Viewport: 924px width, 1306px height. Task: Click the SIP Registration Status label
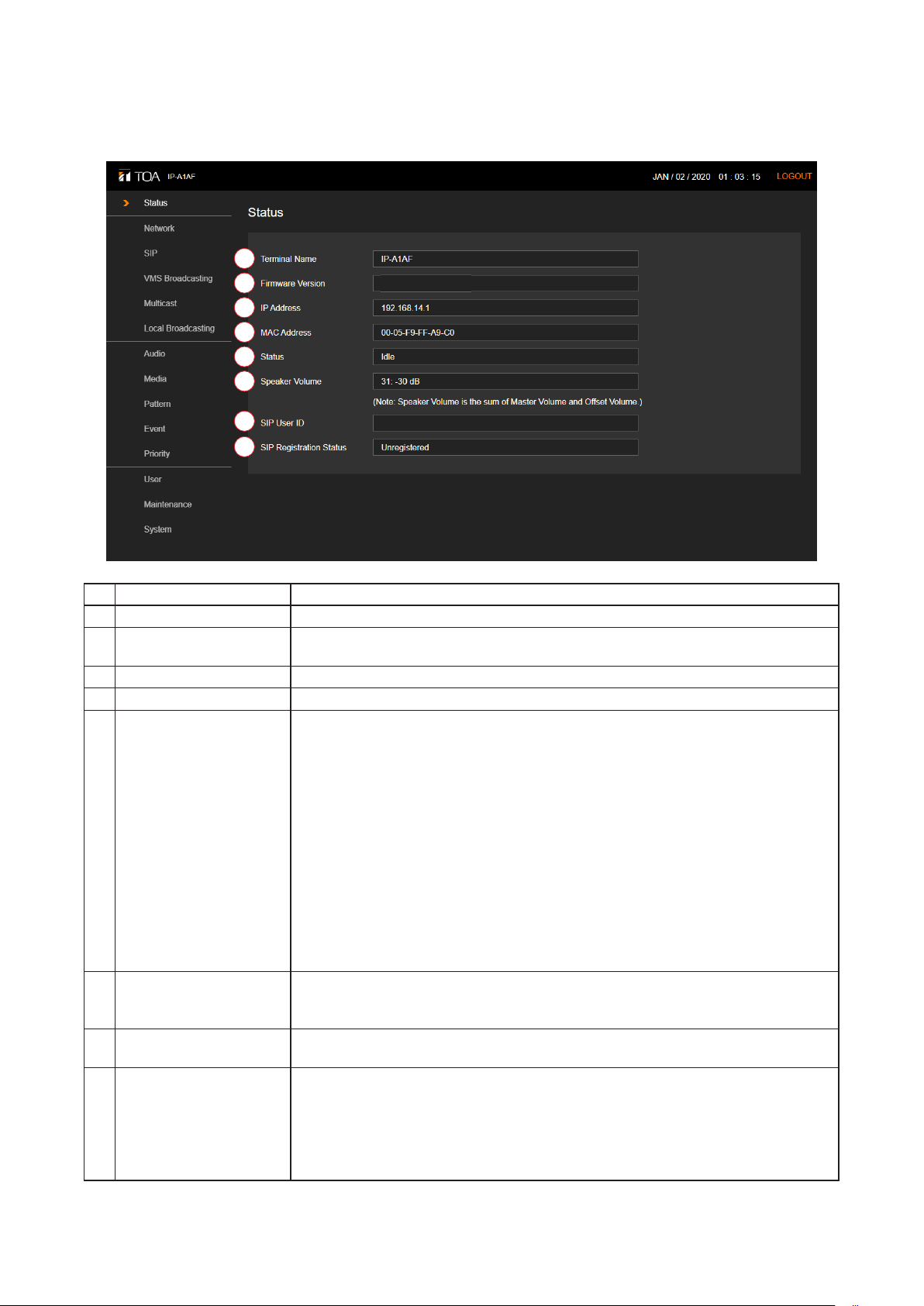pyautogui.click(x=303, y=447)
